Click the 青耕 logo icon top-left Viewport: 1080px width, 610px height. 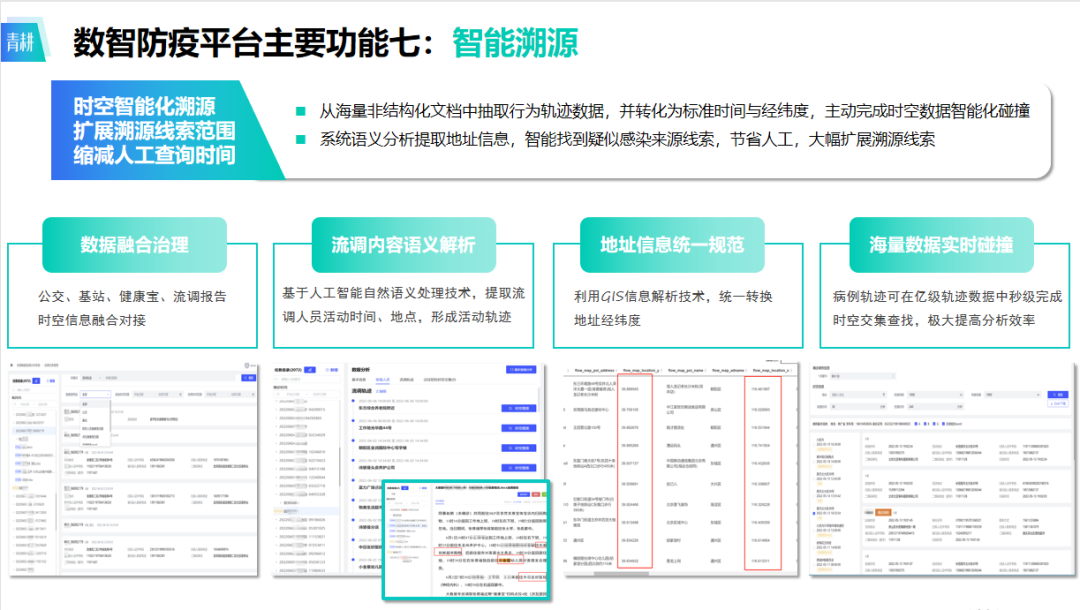pyautogui.click(x=21, y=41)
